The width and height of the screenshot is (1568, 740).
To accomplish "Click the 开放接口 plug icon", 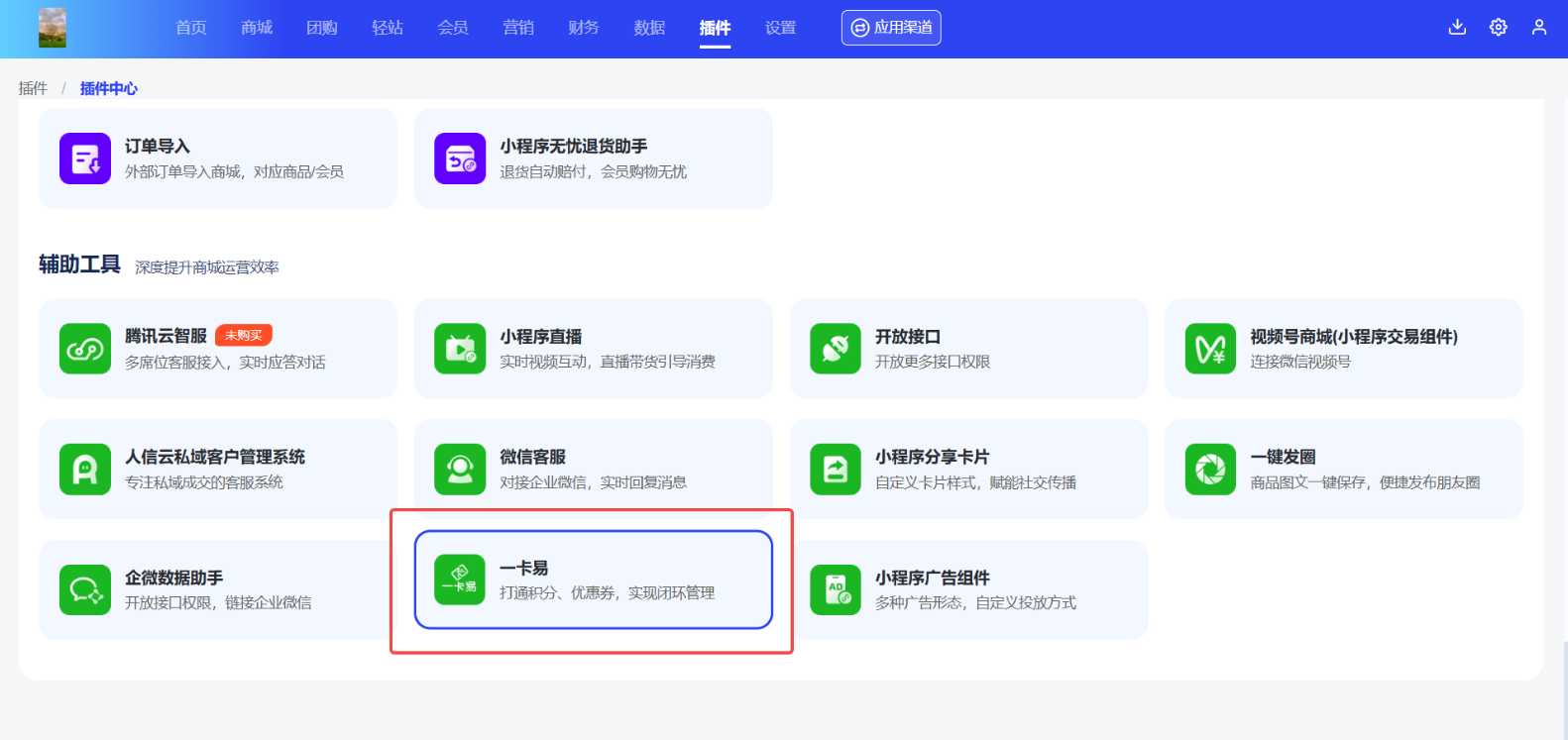I will tap(836, 349).
